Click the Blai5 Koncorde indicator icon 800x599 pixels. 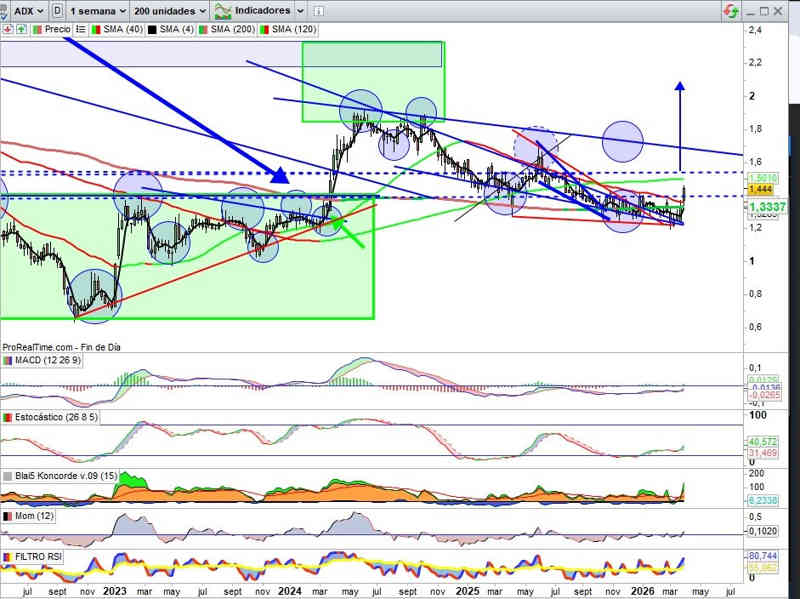pos(8,475)
